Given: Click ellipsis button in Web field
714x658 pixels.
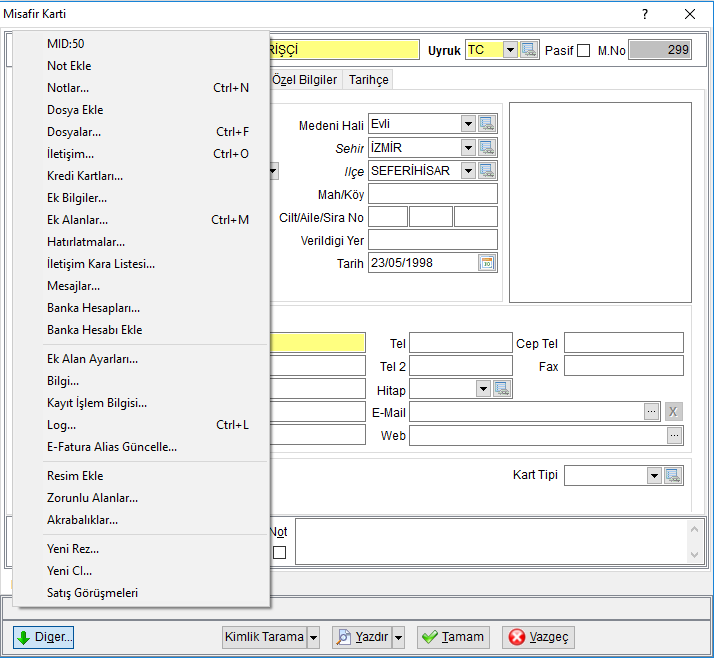Looking at the screenshot, I should [x=674, y=435].
